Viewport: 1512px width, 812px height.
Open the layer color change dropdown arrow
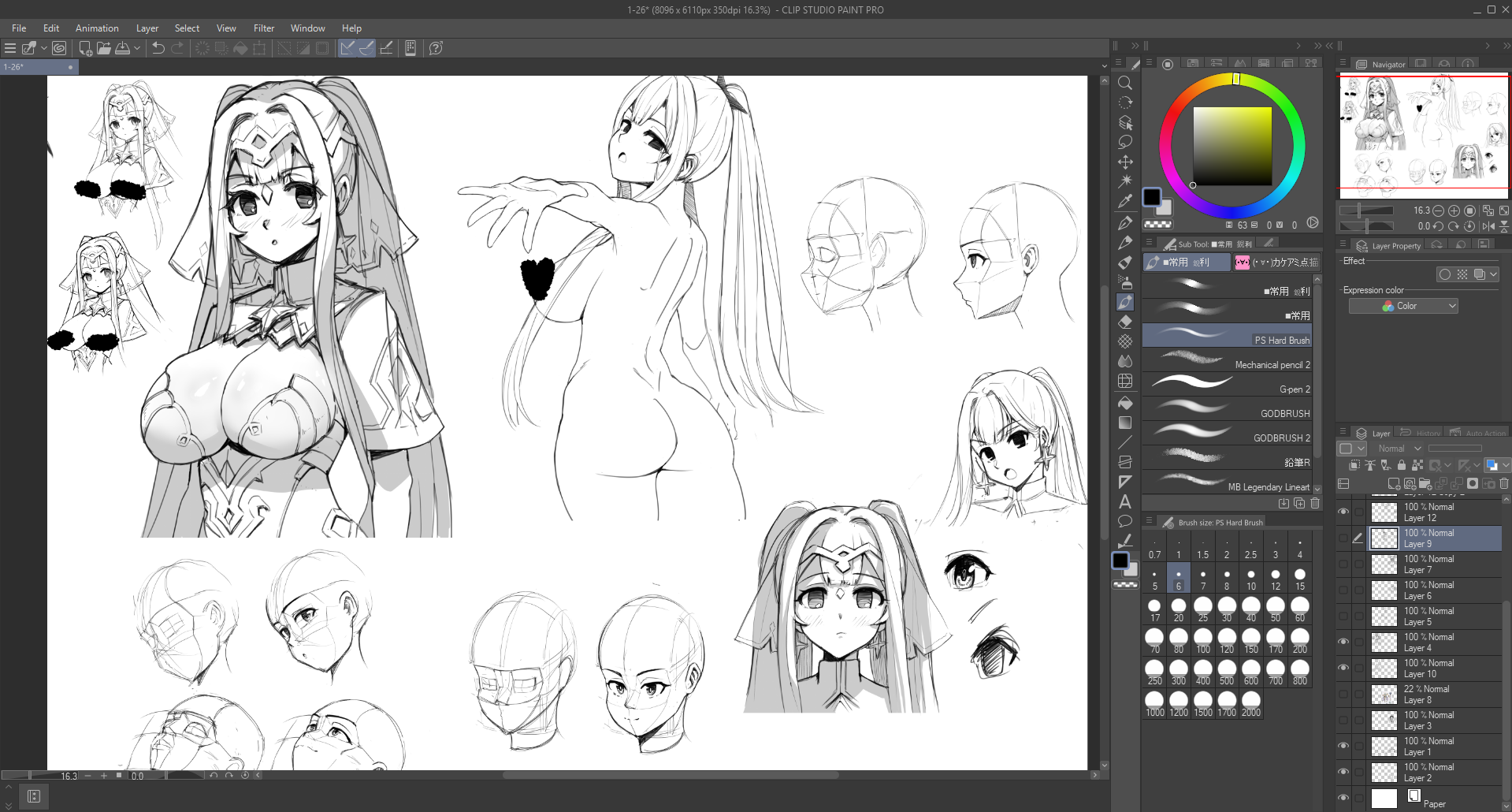coord(1505,465)
